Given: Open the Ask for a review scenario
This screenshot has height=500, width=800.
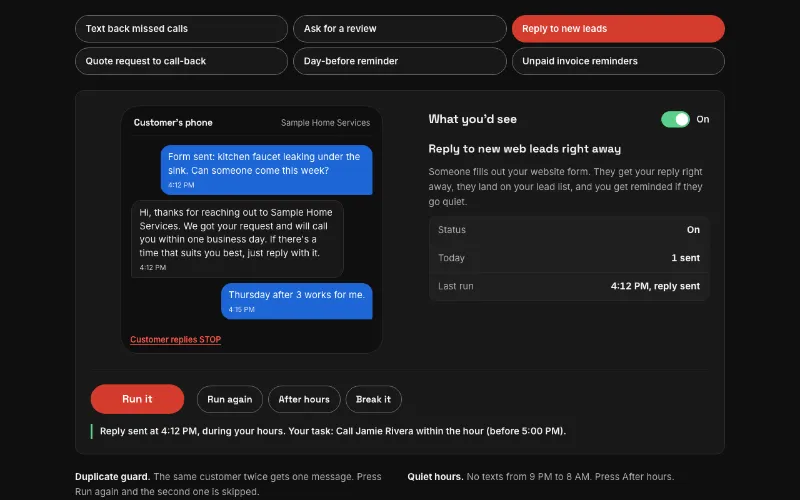Looking at the screenshot, I should 399,29.
